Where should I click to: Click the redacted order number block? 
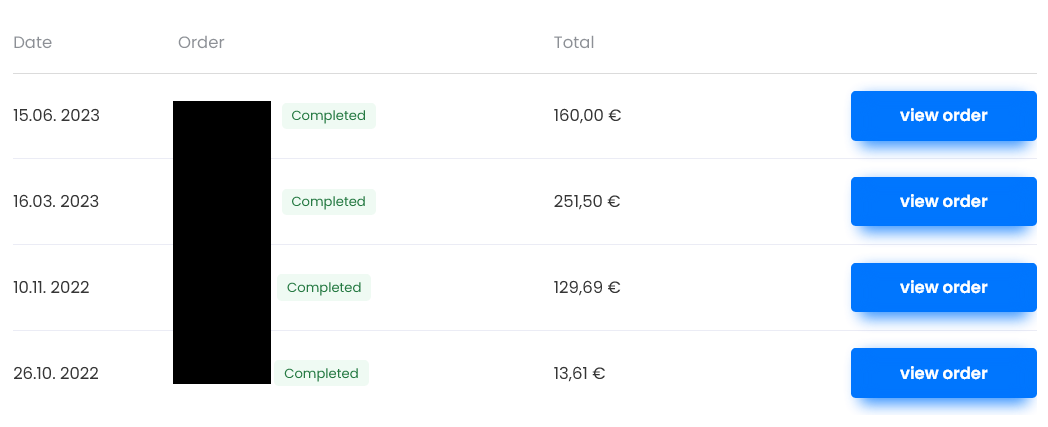222,243
